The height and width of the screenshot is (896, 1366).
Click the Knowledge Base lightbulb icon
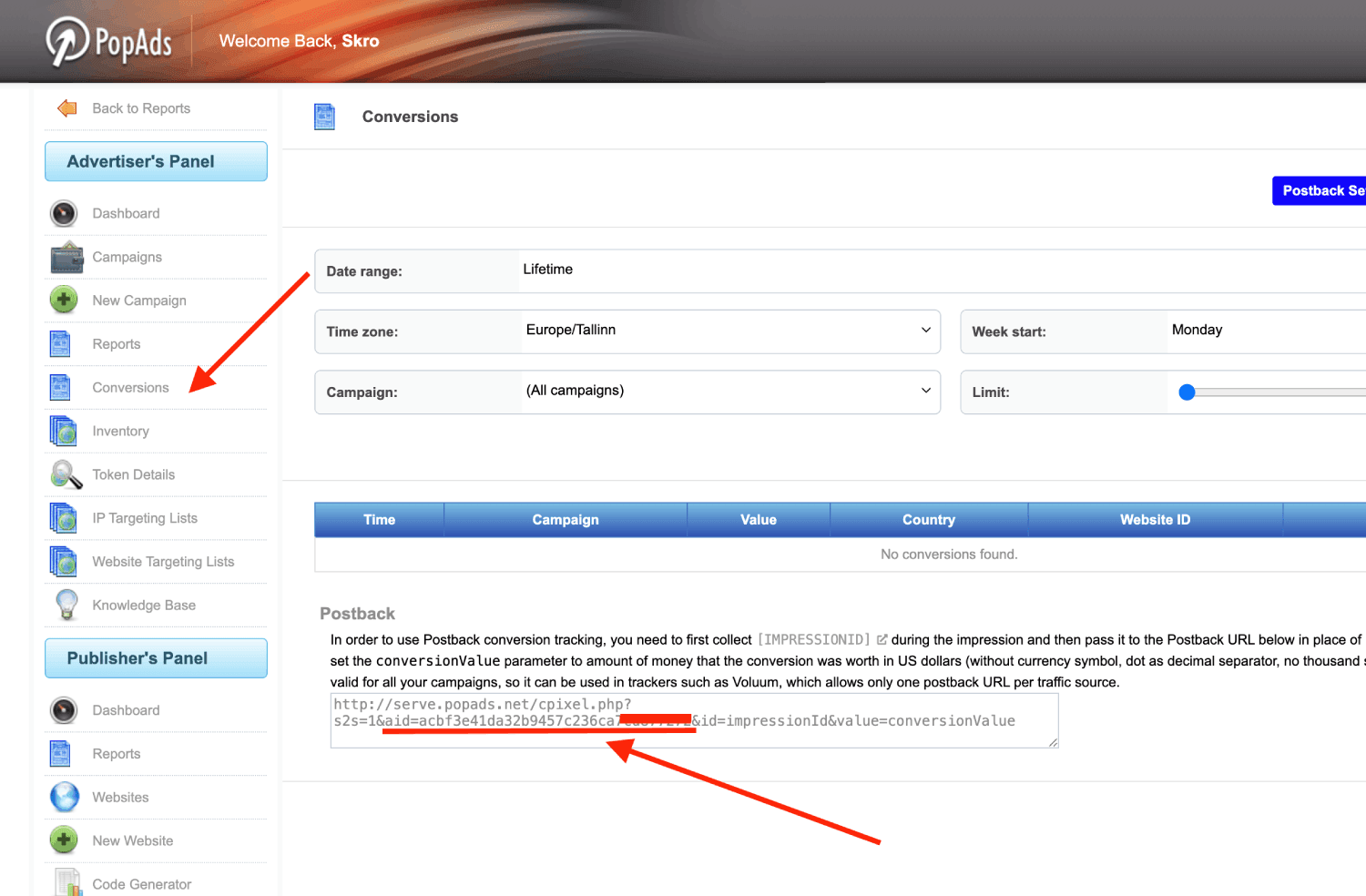(x=66, y=605)
